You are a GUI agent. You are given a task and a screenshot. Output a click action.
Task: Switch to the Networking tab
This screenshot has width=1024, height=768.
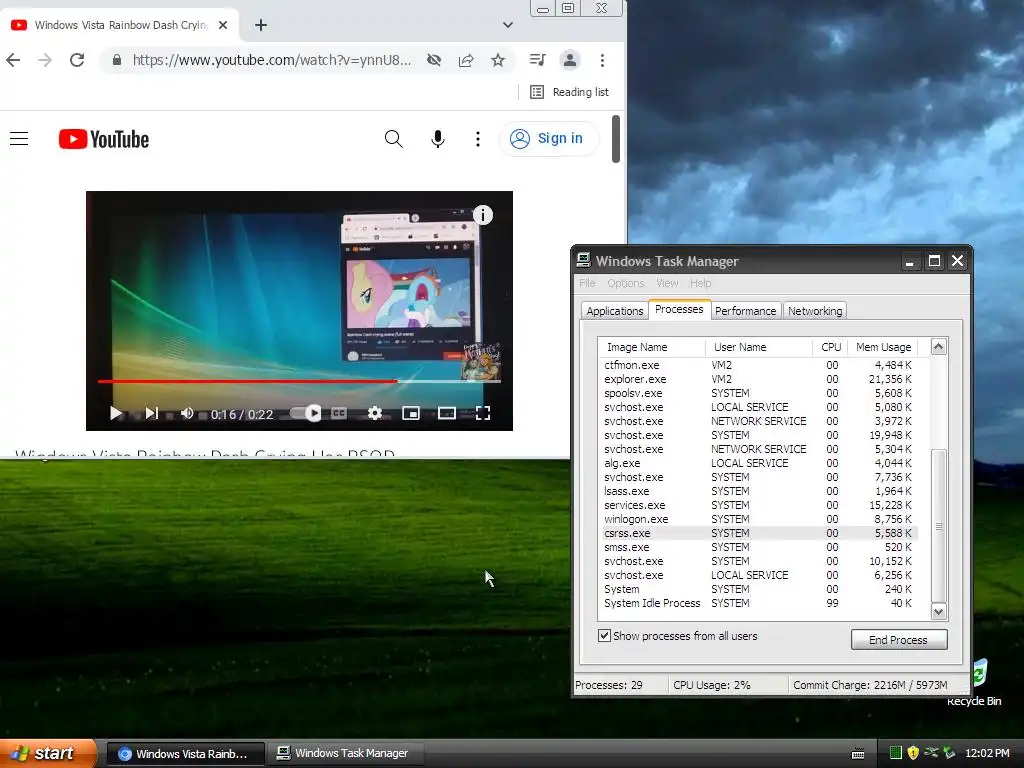tap(814, 311)
